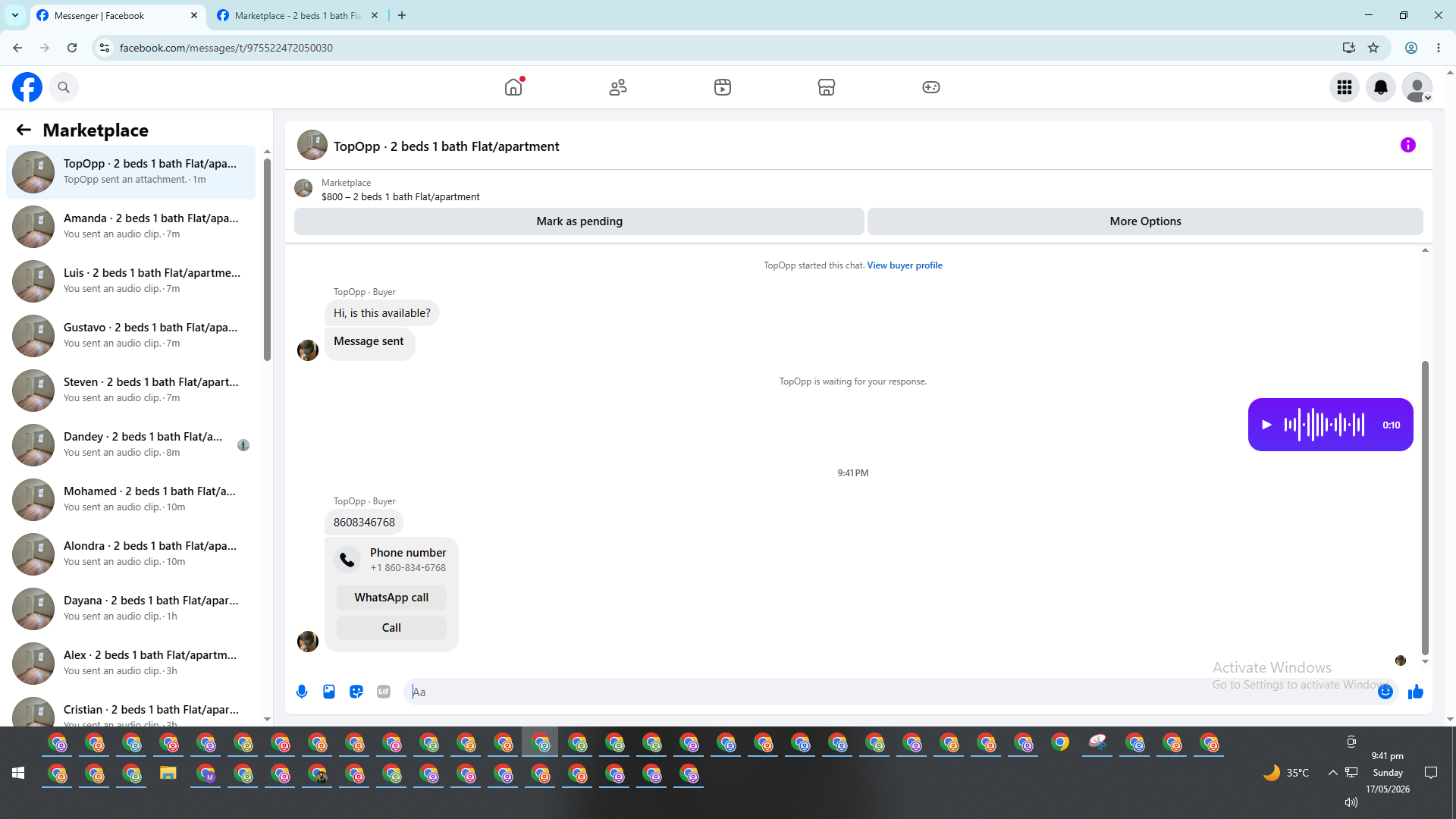Open the Windows Start menu
Screen dimensions: 1456x819
coord(18,773)
